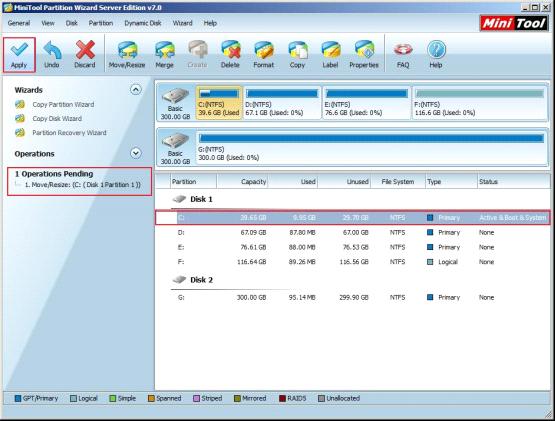
Task: Open the Partition menu
Action: coord(101,23)
